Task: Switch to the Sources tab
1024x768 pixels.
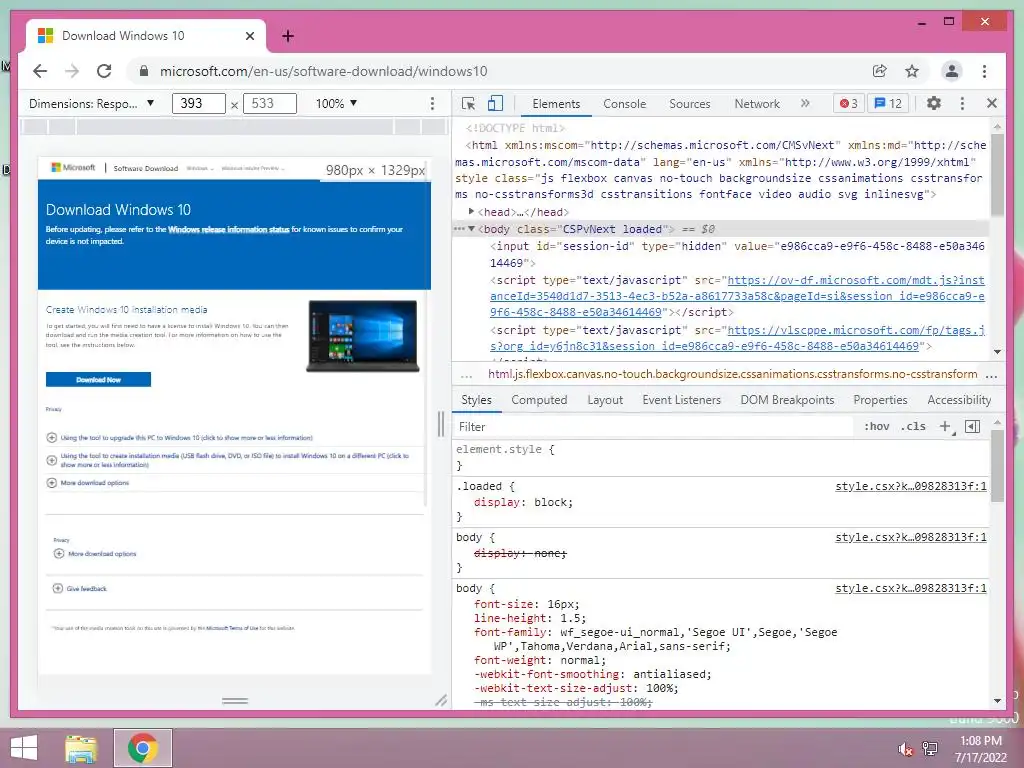Action: (690, 103)
